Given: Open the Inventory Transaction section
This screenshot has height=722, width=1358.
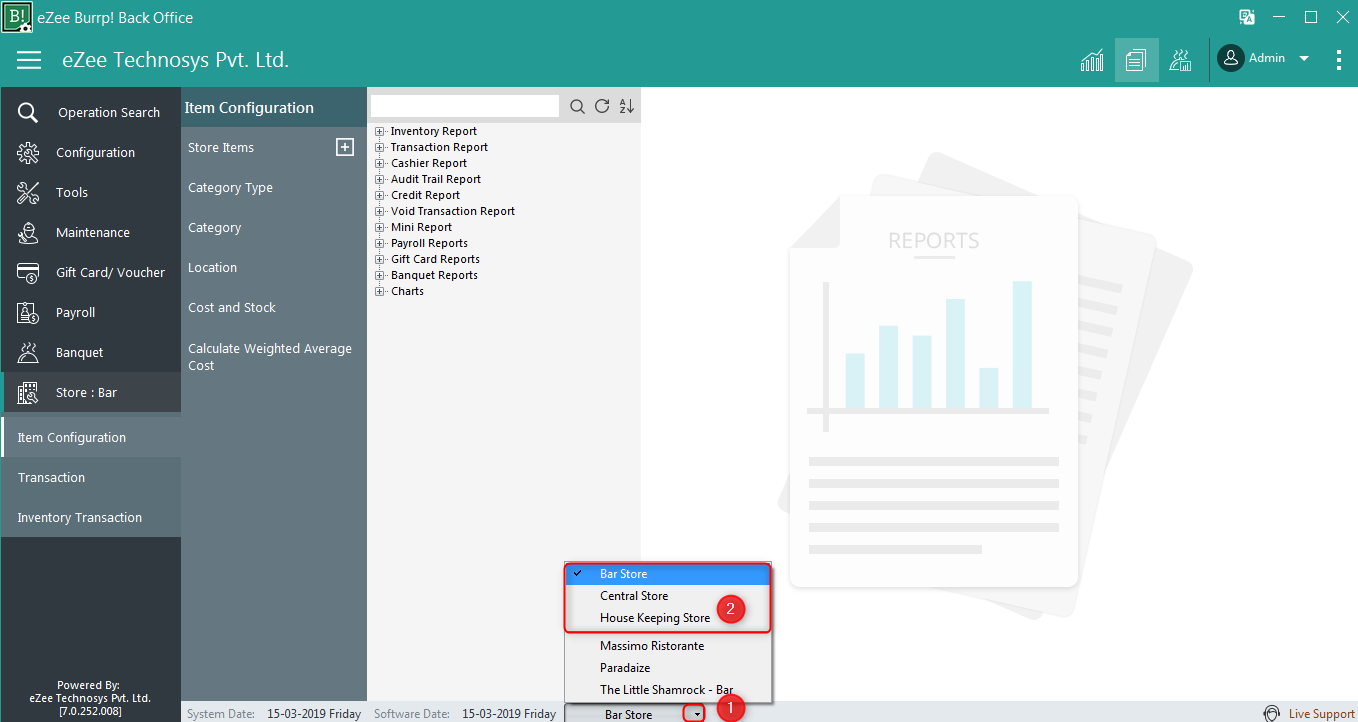Looking at the screenshot, I should coord(91,517).
